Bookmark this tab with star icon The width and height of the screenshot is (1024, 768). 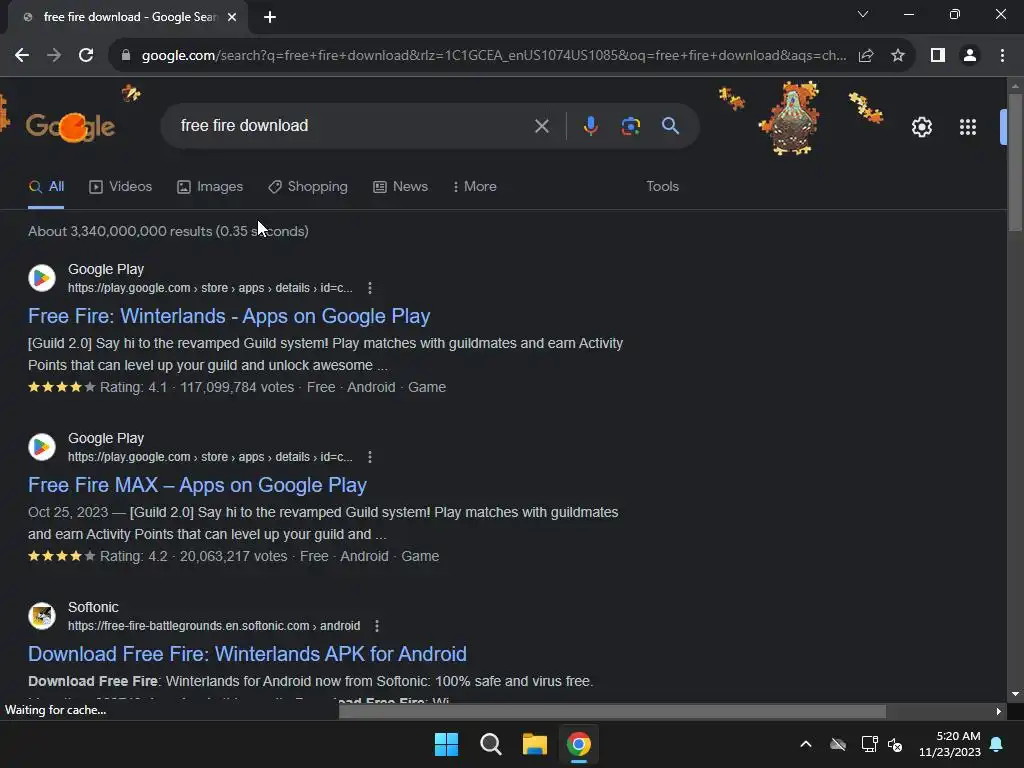click(898, 56)
